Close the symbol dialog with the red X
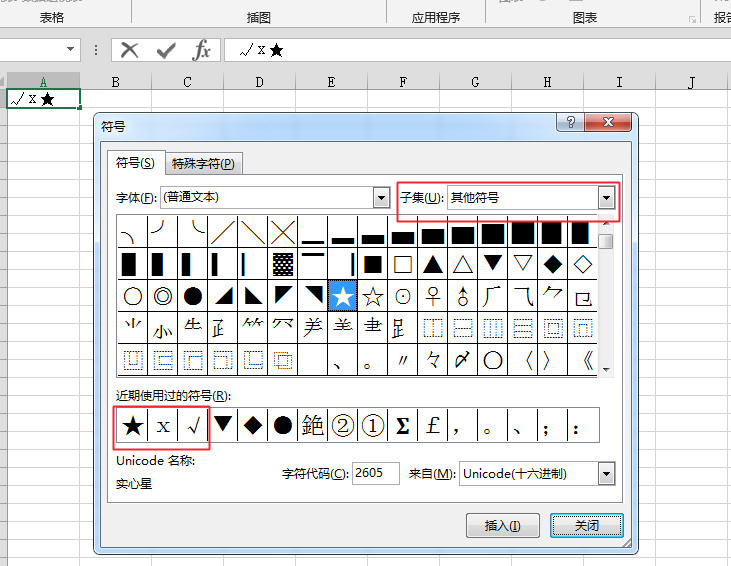 (608, 122)
